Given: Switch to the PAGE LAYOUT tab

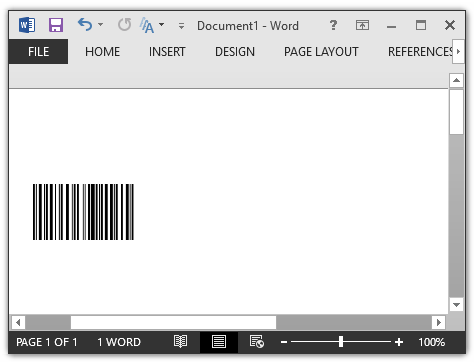Looking at the screenshot, I should coord(321,52).
